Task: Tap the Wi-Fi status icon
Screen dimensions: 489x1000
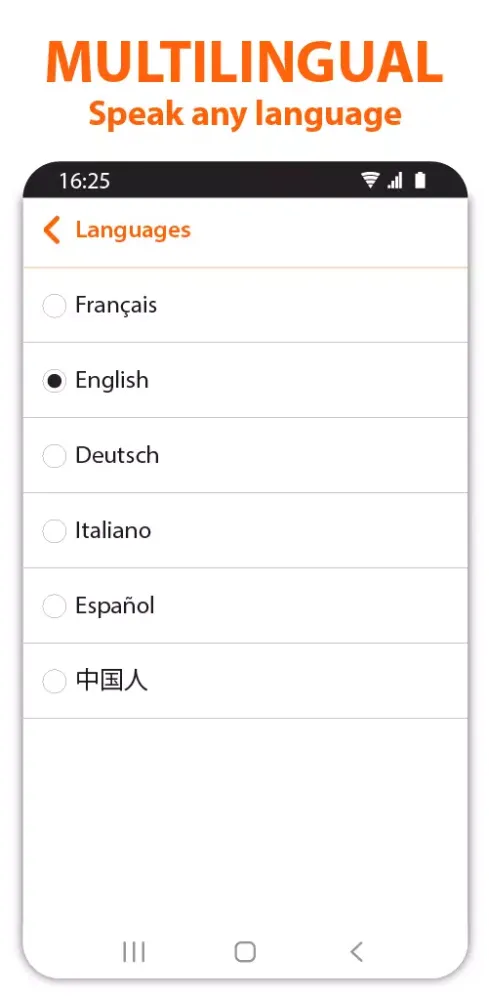Action: point(370,181)
